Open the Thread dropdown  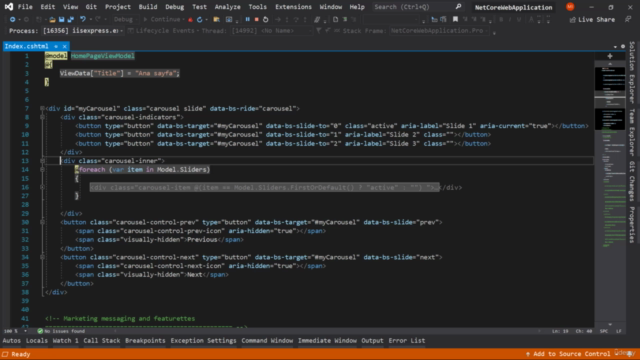(x=271, y=31)
